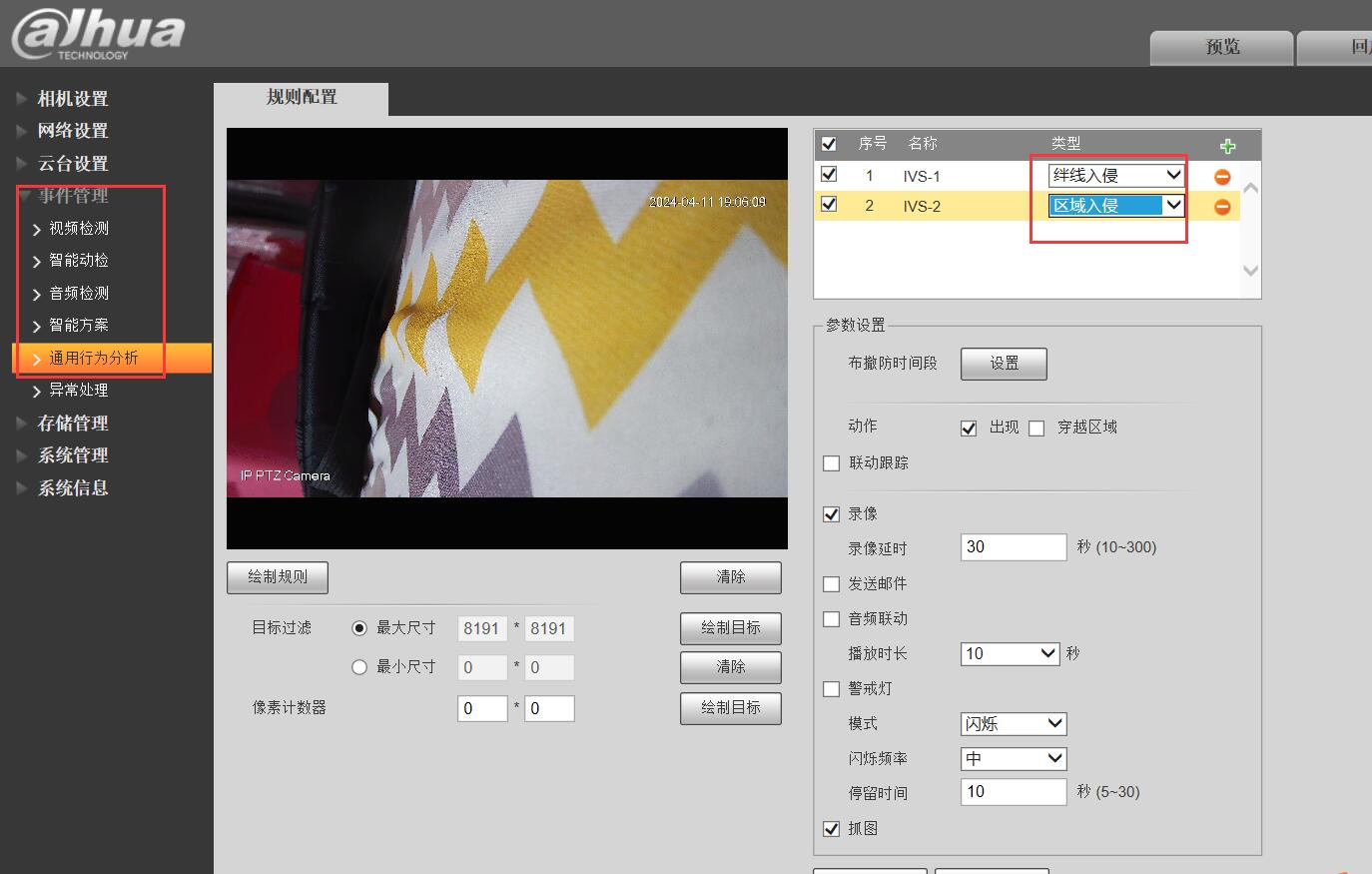The width and height of the screenshot is (1372, 874).
Task: Expand 网络设置 section in sidebar
Action: 72,131
